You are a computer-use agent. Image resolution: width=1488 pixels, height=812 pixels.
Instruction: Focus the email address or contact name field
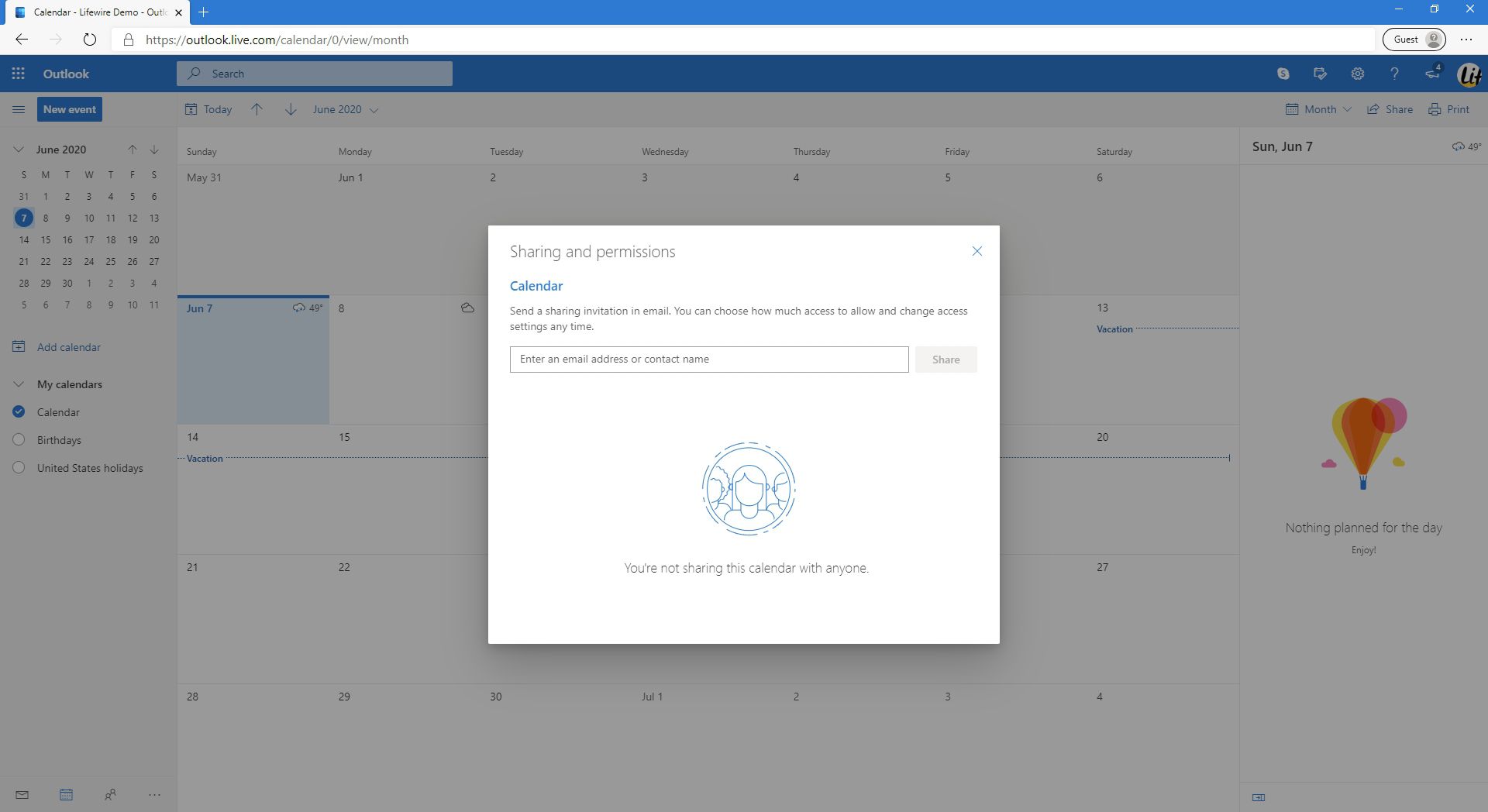pyautogui.click(x=709, y=360)
